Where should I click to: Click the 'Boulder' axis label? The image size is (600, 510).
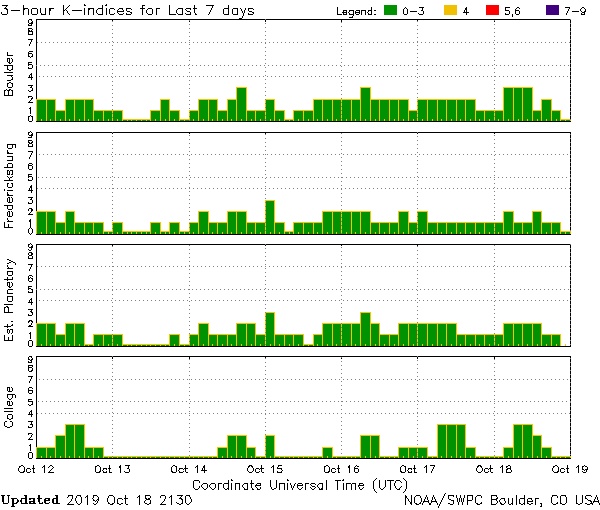[x=8, y=74]
